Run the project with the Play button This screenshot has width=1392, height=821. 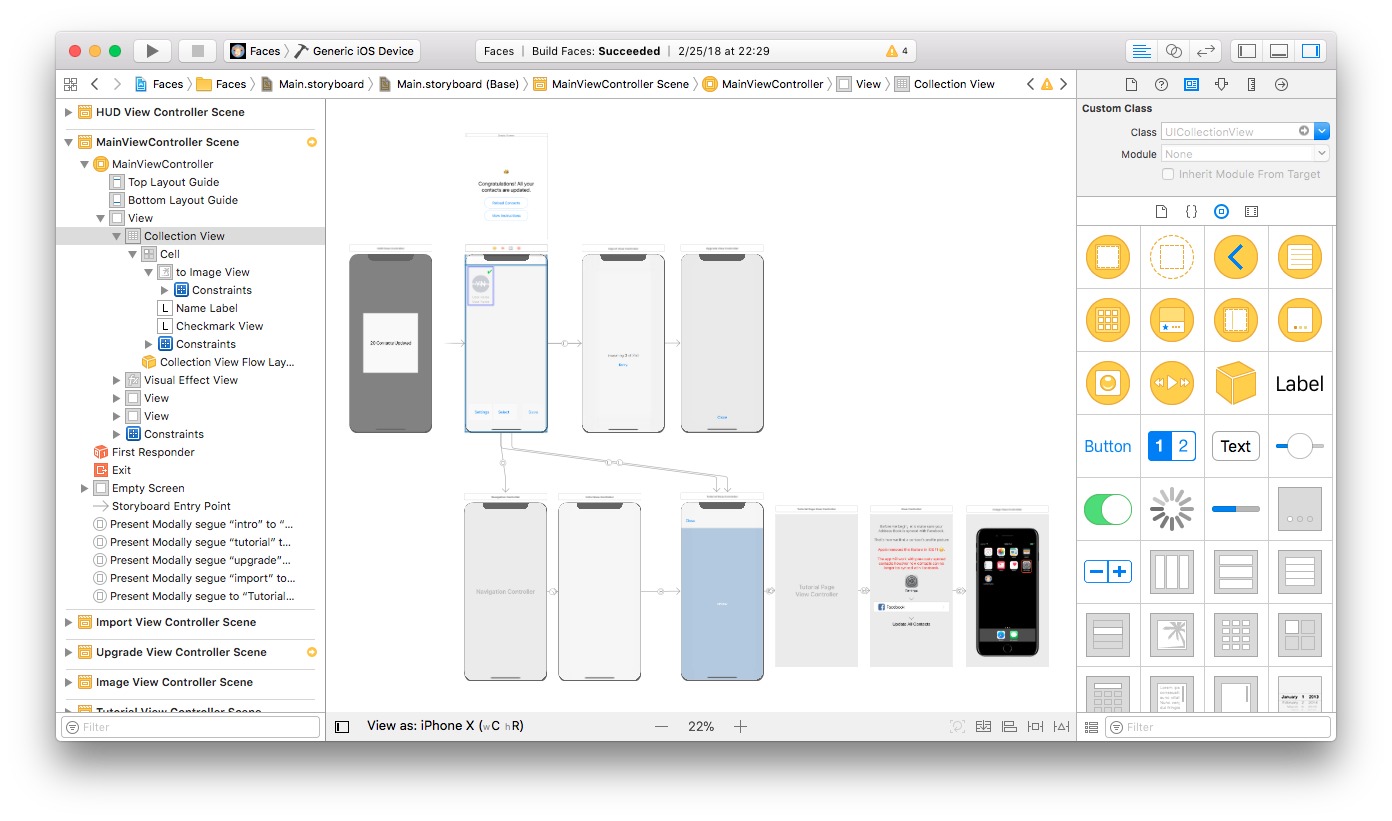[152, 51]
